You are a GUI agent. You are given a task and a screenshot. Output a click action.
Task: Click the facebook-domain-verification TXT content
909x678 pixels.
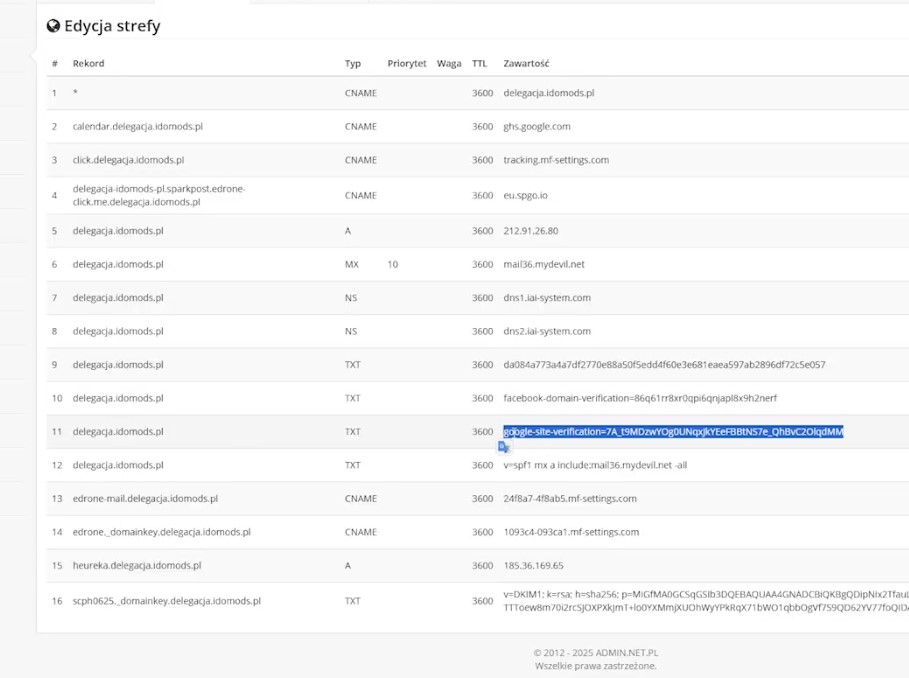(640, 398)
